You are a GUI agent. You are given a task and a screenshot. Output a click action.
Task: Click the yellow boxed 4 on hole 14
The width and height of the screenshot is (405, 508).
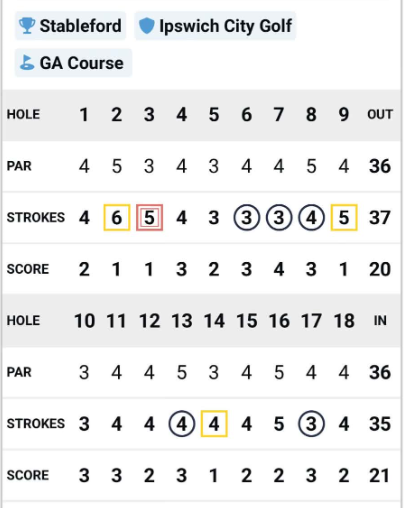click(214, 424)
